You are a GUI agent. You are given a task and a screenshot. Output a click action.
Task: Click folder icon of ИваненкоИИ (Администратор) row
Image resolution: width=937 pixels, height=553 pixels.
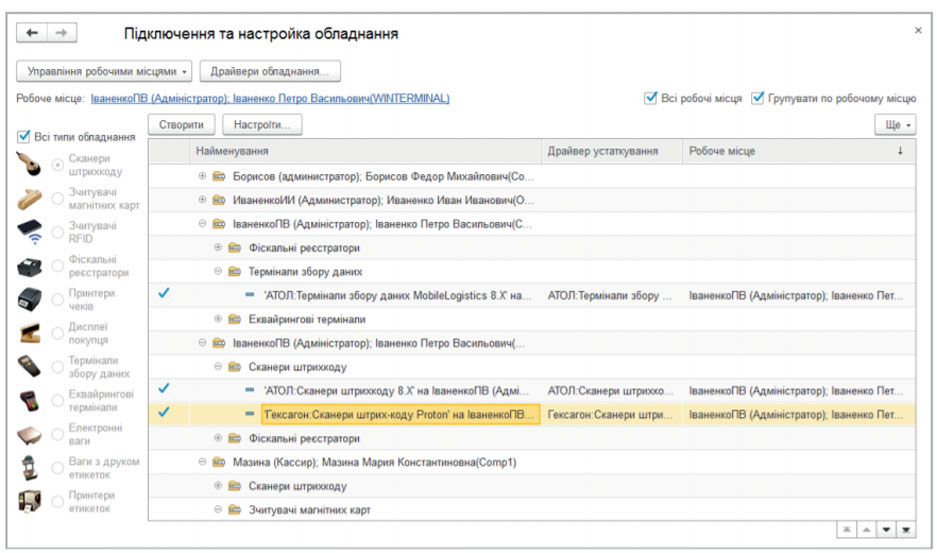coord(219,200)
